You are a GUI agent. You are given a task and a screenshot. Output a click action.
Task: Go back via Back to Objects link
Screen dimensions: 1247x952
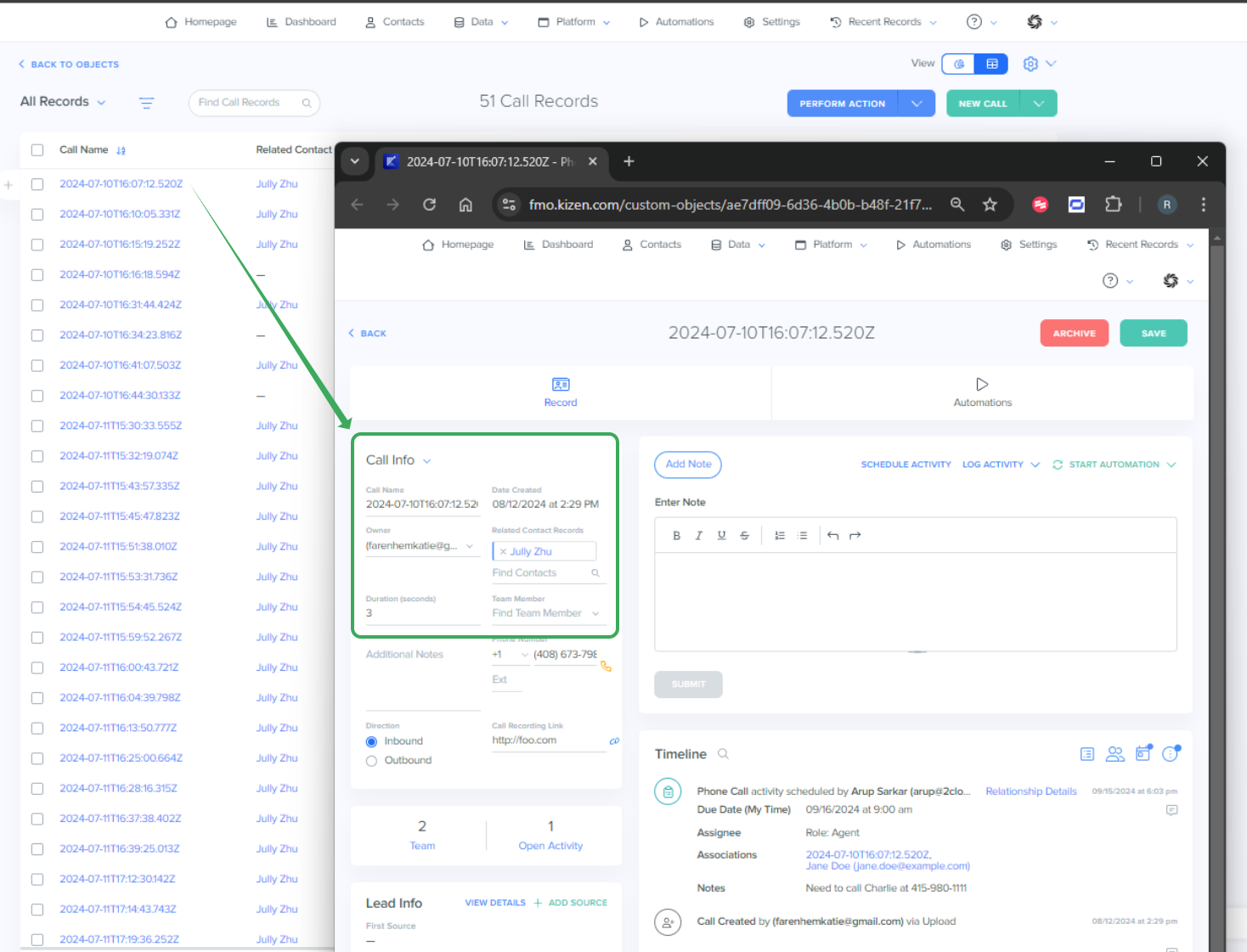tap(69, 65)
